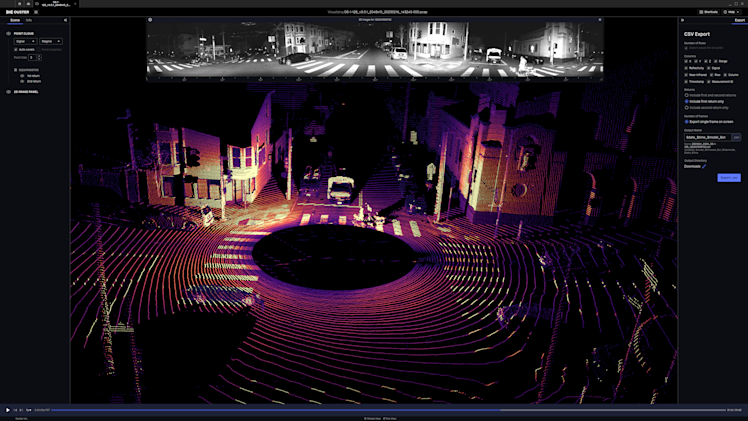
Task: Open the Help dropdown menu
Action: click(731, 12)
